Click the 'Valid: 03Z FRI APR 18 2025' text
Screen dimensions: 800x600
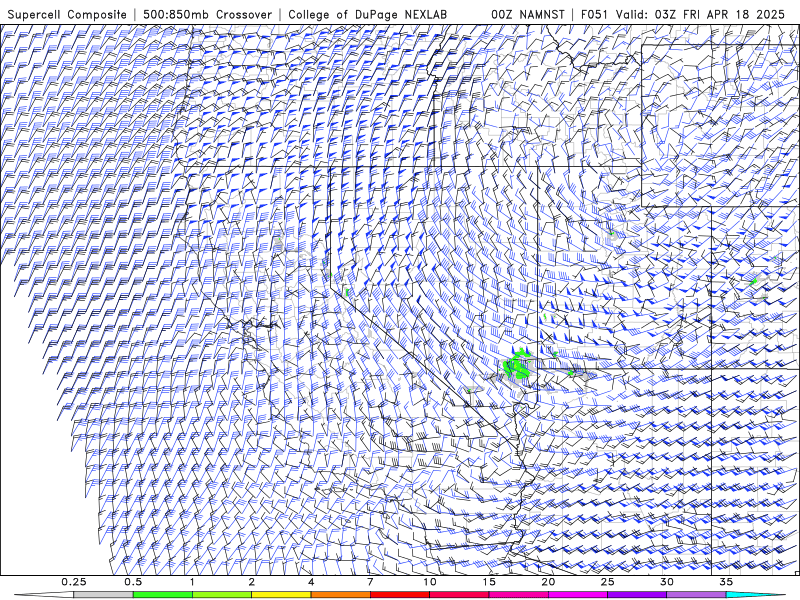(700, 15)
